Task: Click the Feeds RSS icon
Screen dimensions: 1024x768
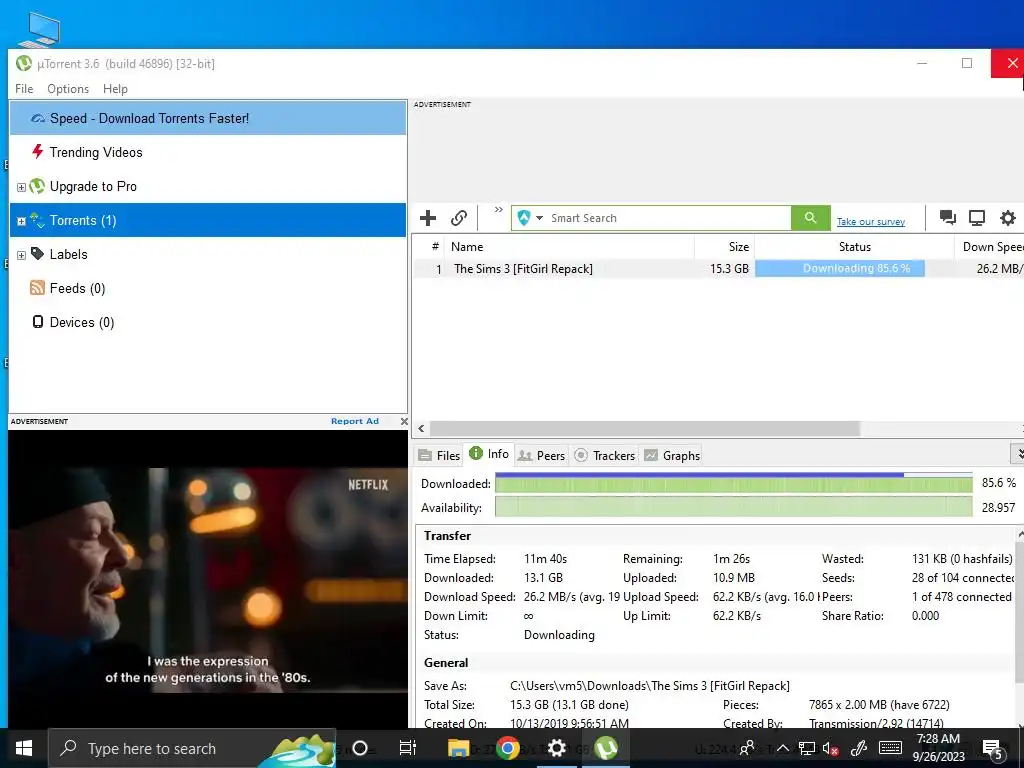Action: [x=38, y=287]
